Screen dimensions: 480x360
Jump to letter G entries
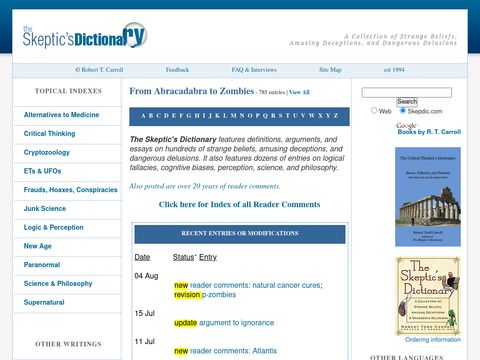click(189, 116)
